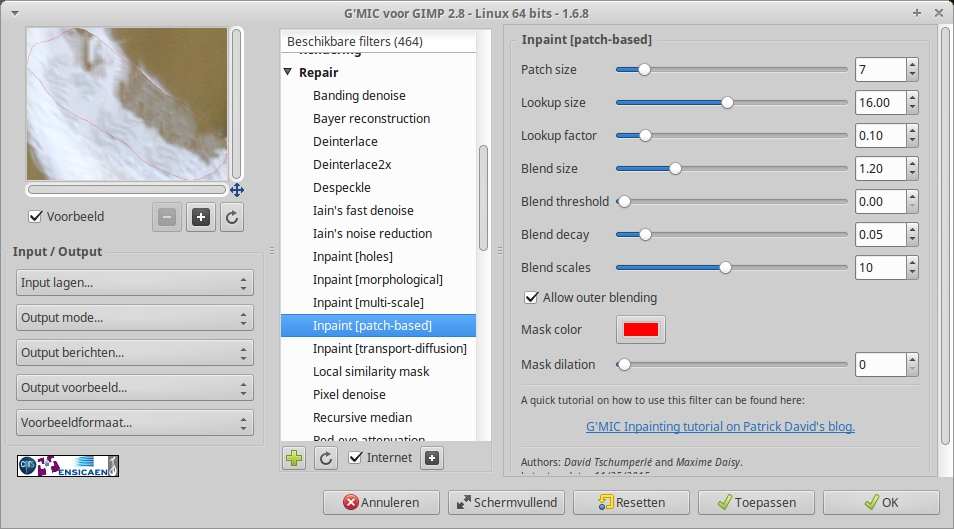Image resolution: width=954 pixels, height=529 pixels.
Task: Select the Bayer reconstruction filter
Action: click(371, 119)
